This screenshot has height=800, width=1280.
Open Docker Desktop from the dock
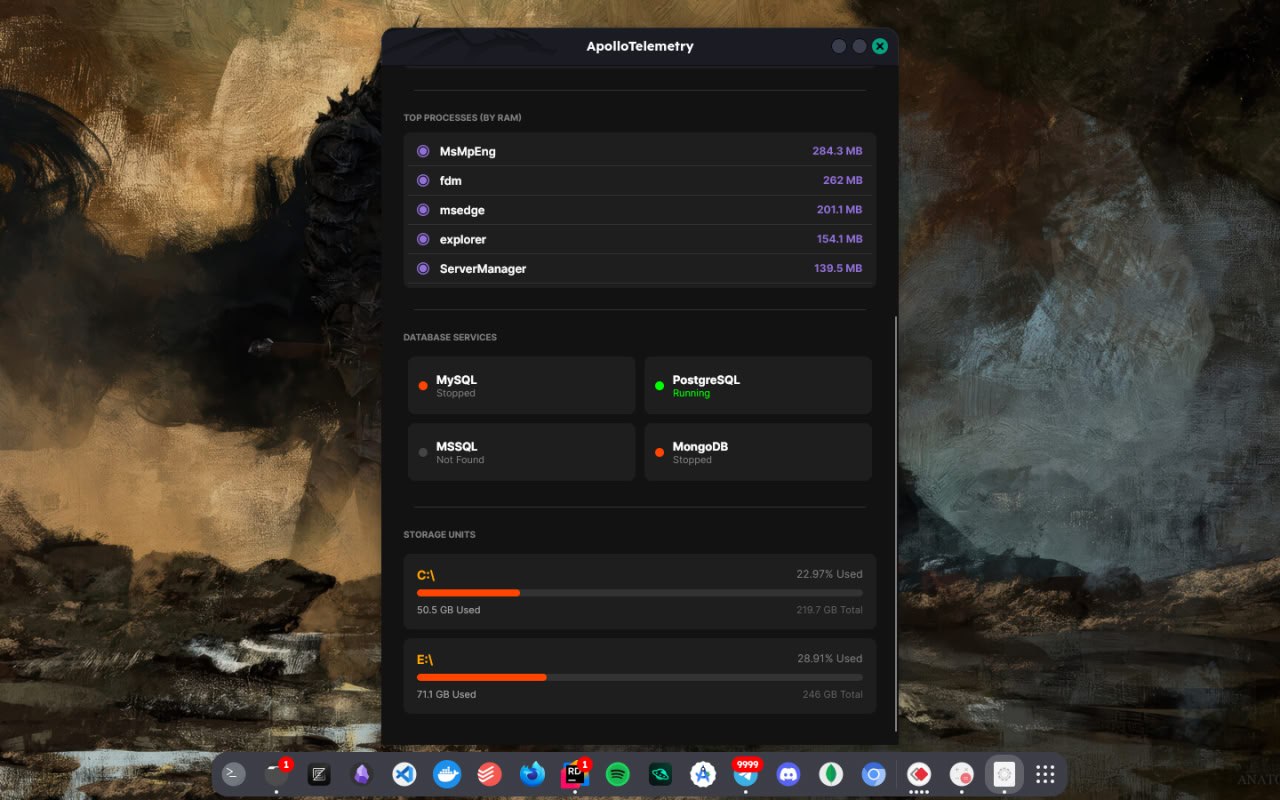click(x=447, y=774)
